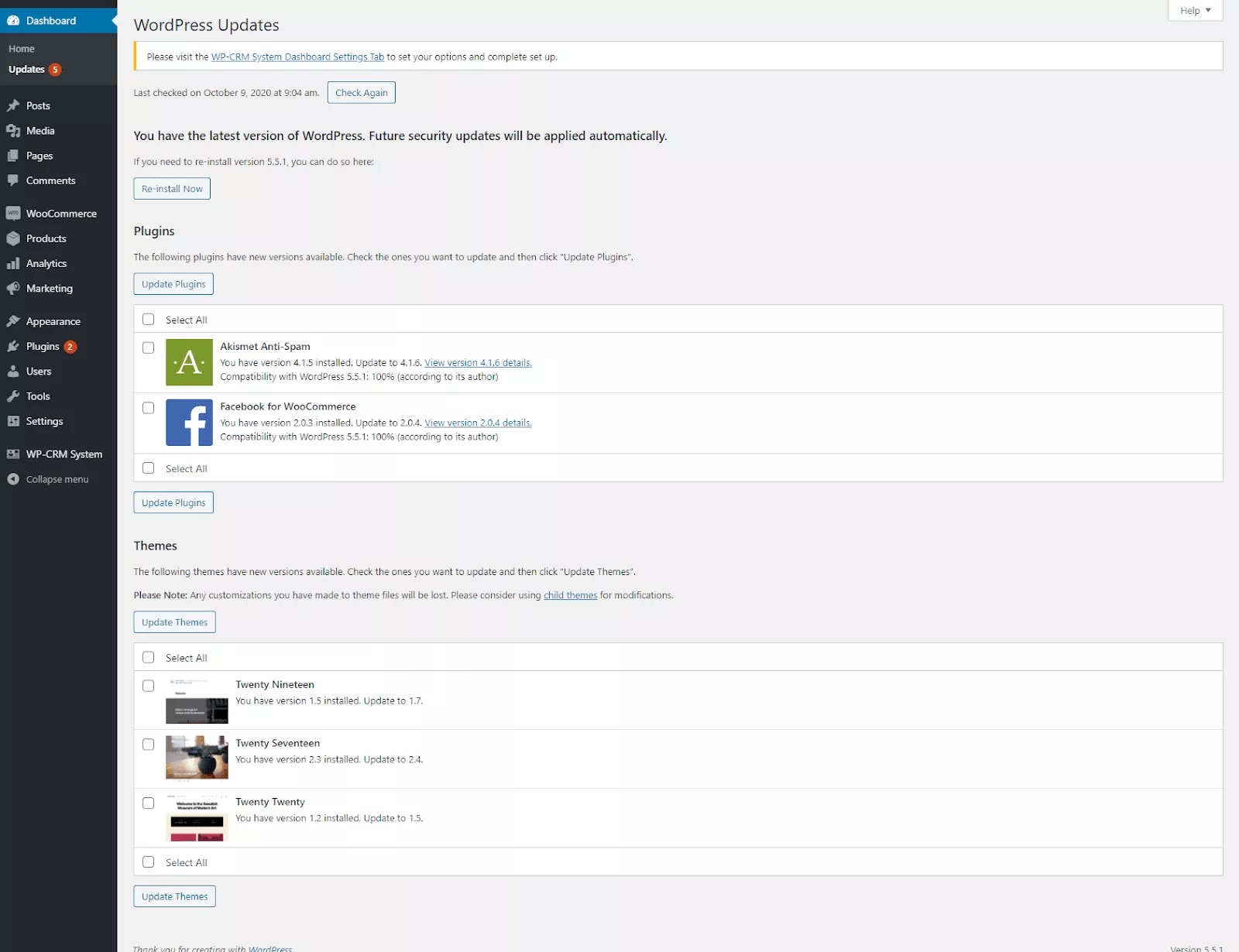Click the Twenty Nineteen theme thumbnail
This screenshot has width=1239, height=952.
pos(197,700)
